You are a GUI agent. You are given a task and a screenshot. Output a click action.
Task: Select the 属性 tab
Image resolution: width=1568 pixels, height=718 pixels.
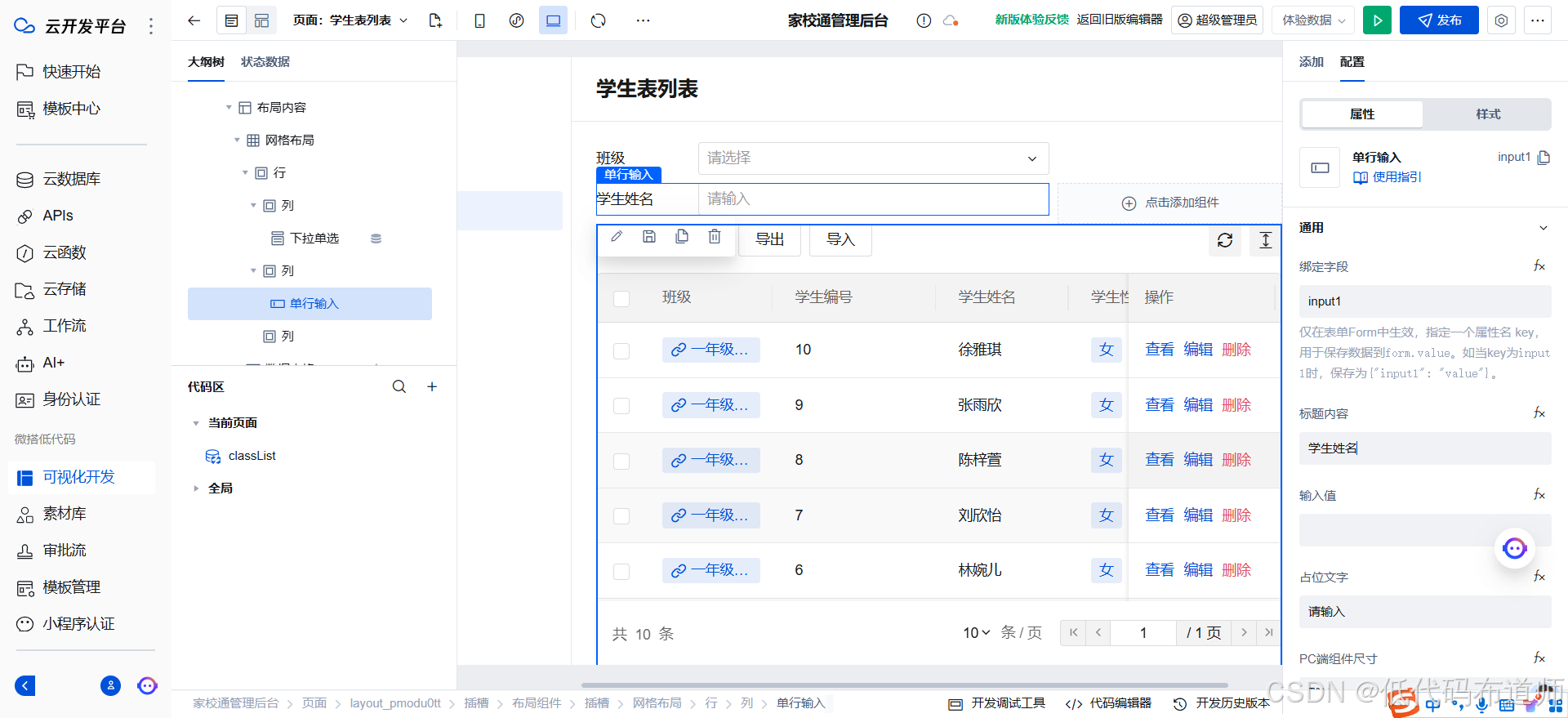tap(1362, 114)
